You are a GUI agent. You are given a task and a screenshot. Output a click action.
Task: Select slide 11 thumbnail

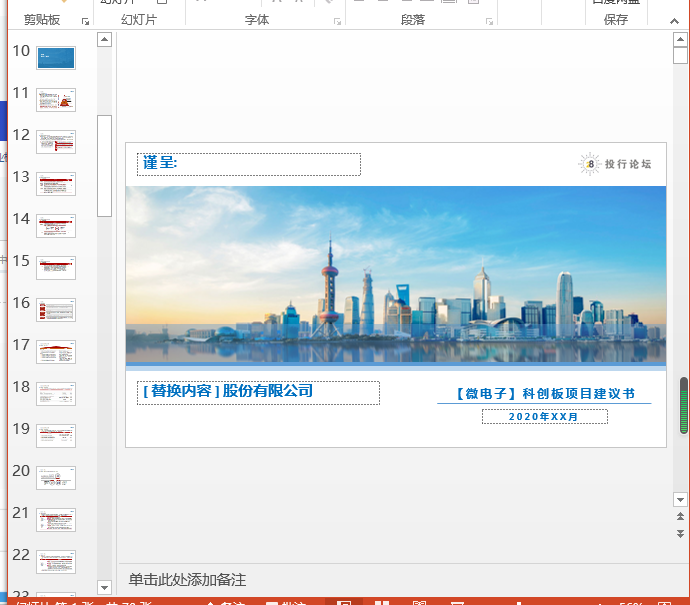tap(56, 100)
